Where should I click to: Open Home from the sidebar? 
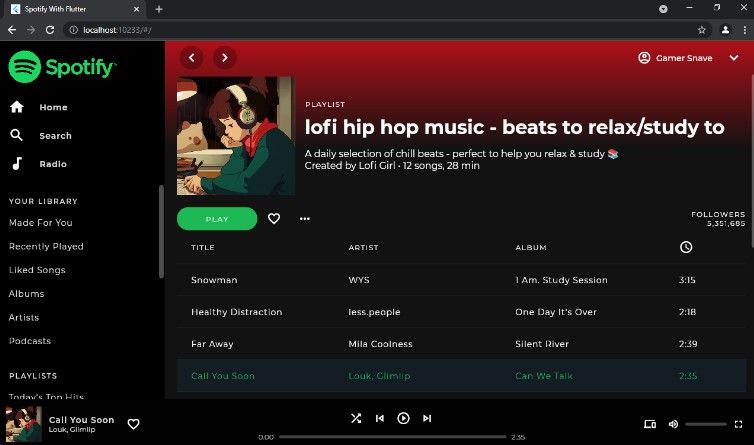click(x=53, y=107)
